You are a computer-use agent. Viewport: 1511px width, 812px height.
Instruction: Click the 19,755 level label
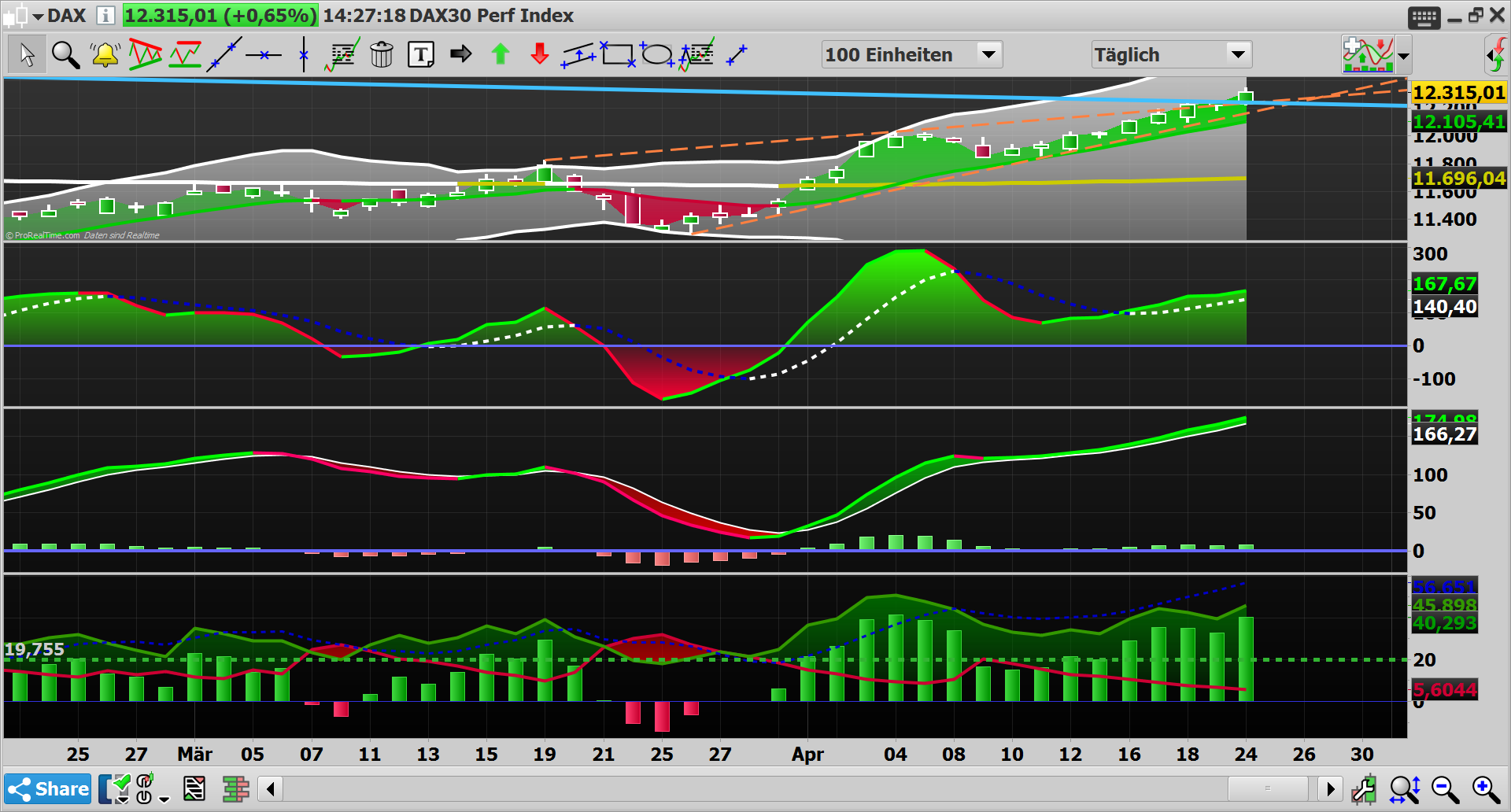[x=35, y=650]
